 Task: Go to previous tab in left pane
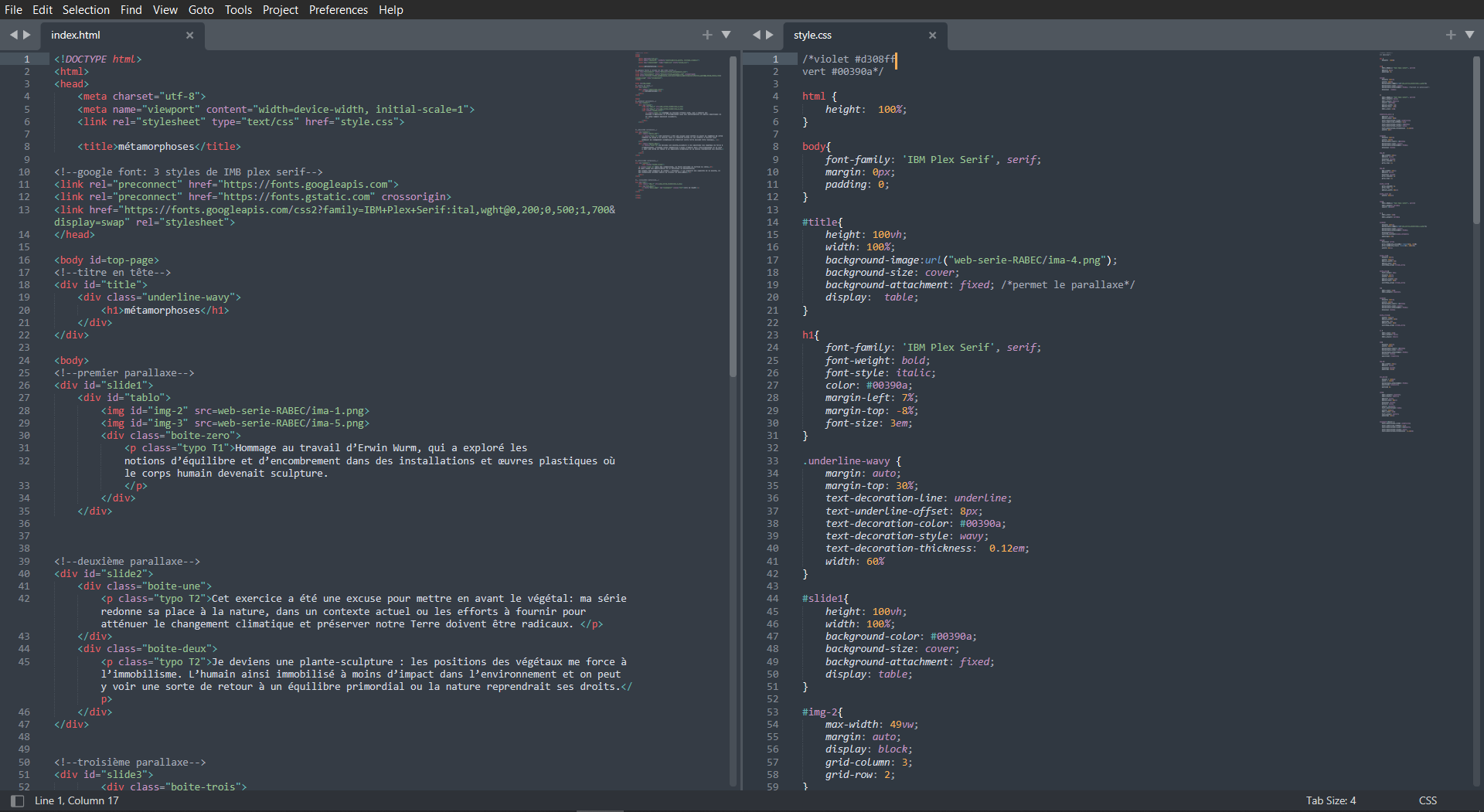point(13,35)
